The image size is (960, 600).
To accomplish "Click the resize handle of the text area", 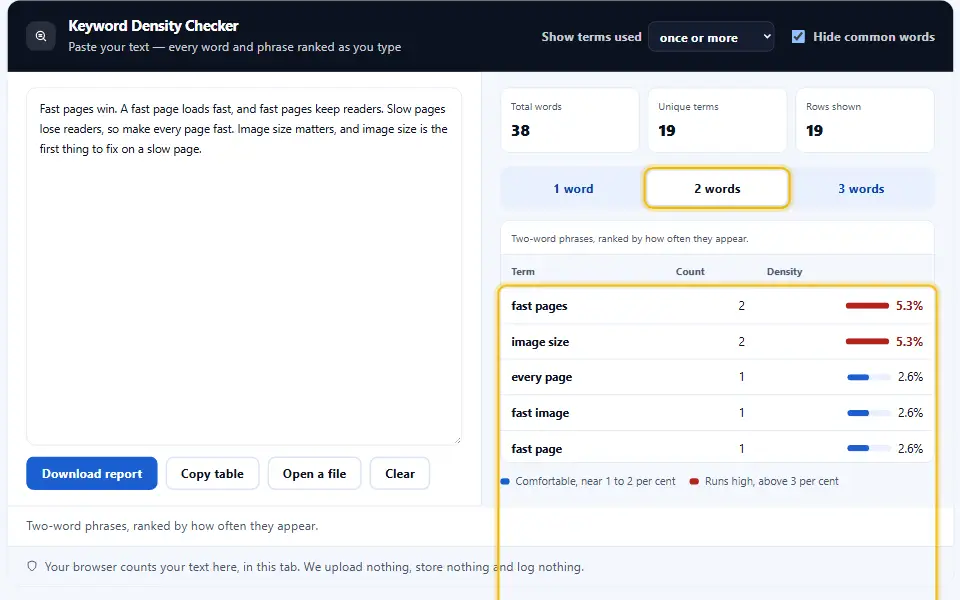I will (457, 440).
